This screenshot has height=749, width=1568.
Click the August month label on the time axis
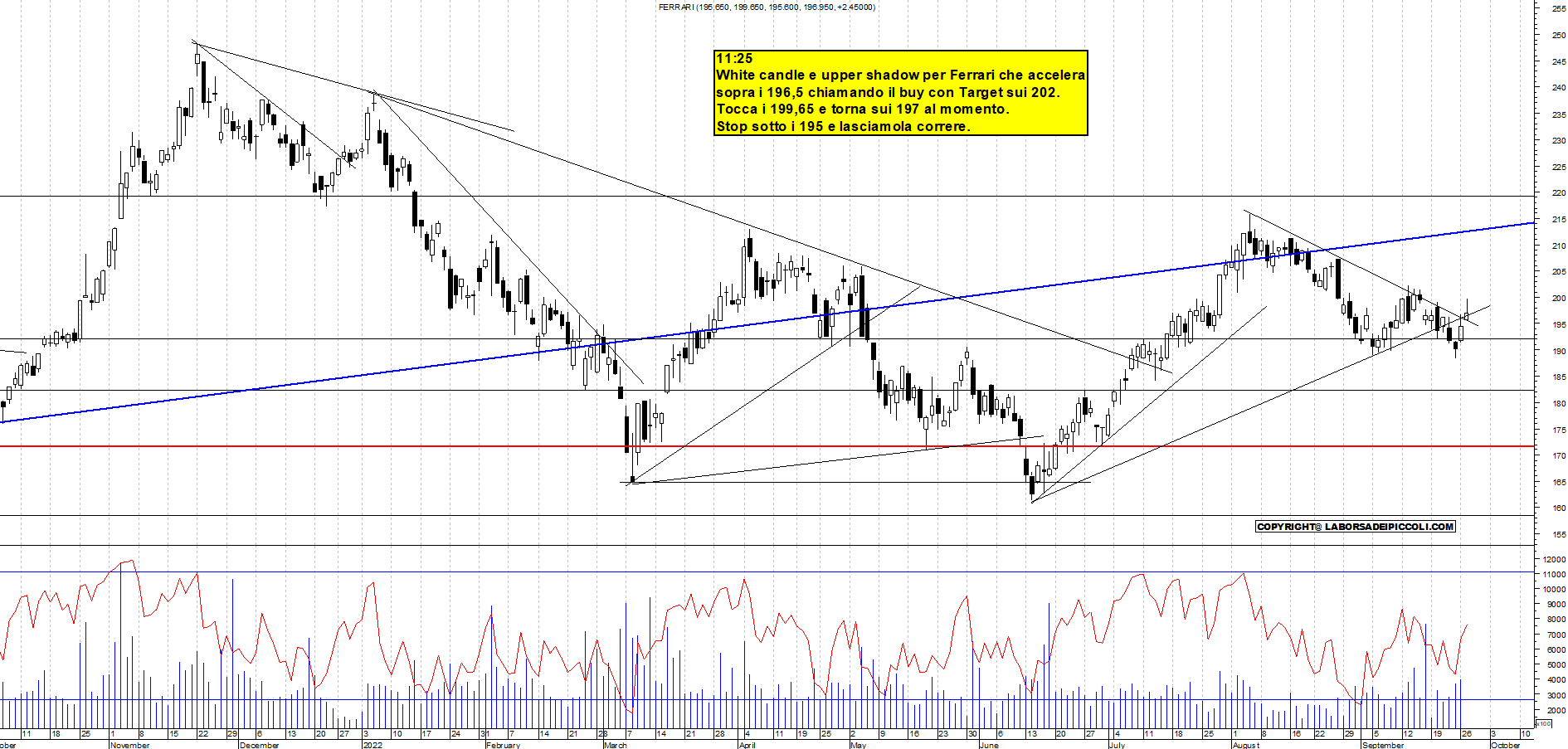pyautogui.click(x=1246, y=745)
